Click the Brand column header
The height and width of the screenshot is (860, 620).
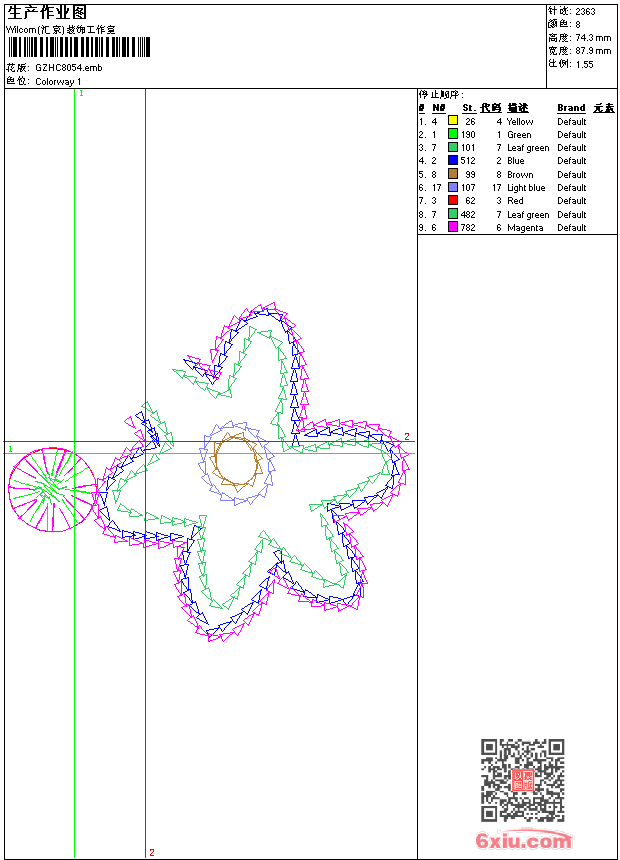coord(571,108)
